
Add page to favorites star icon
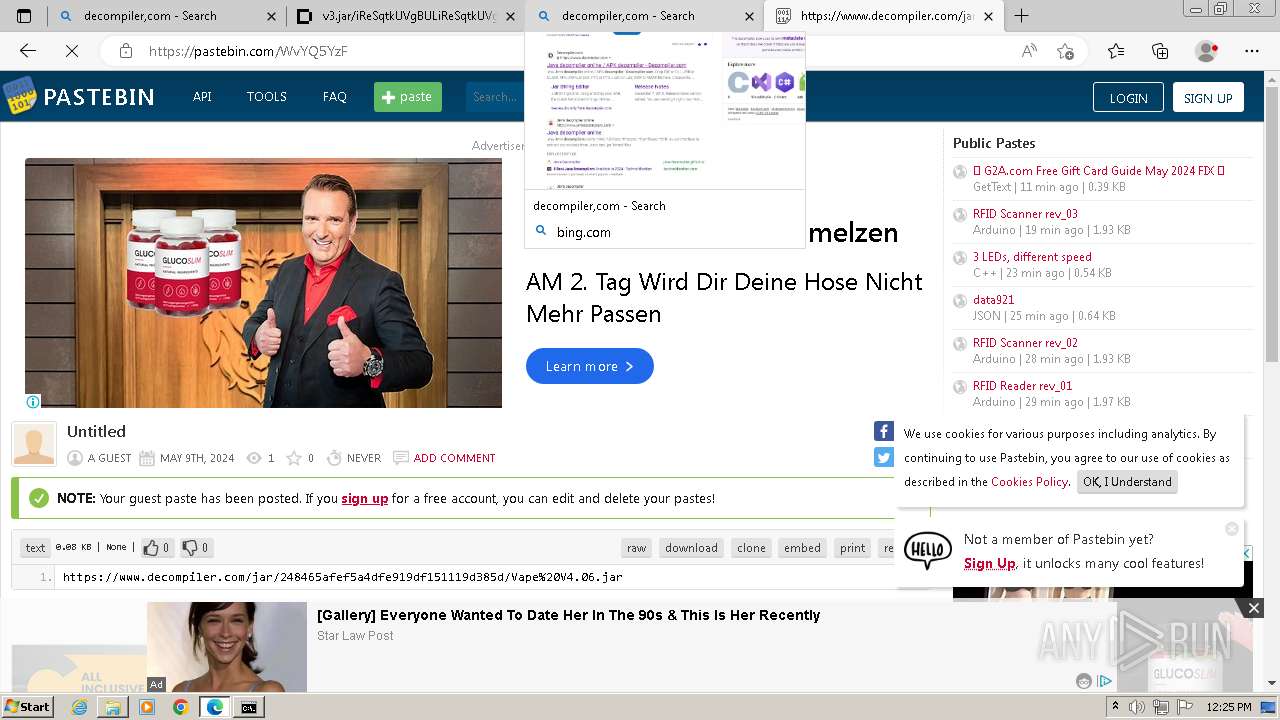pyautogui.click(x=1065, y=51)
